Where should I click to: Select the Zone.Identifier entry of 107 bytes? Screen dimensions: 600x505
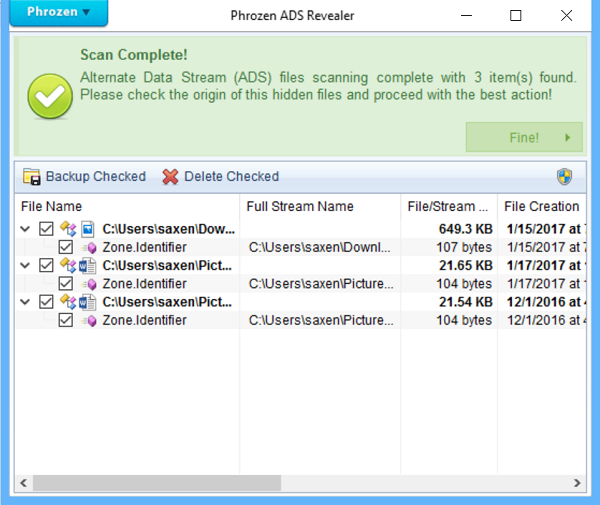pos(145,248)
